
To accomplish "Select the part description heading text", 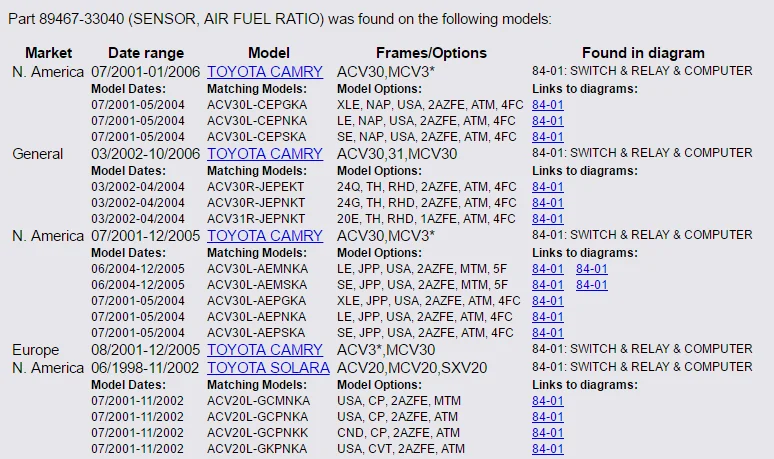I will (279, 19).
